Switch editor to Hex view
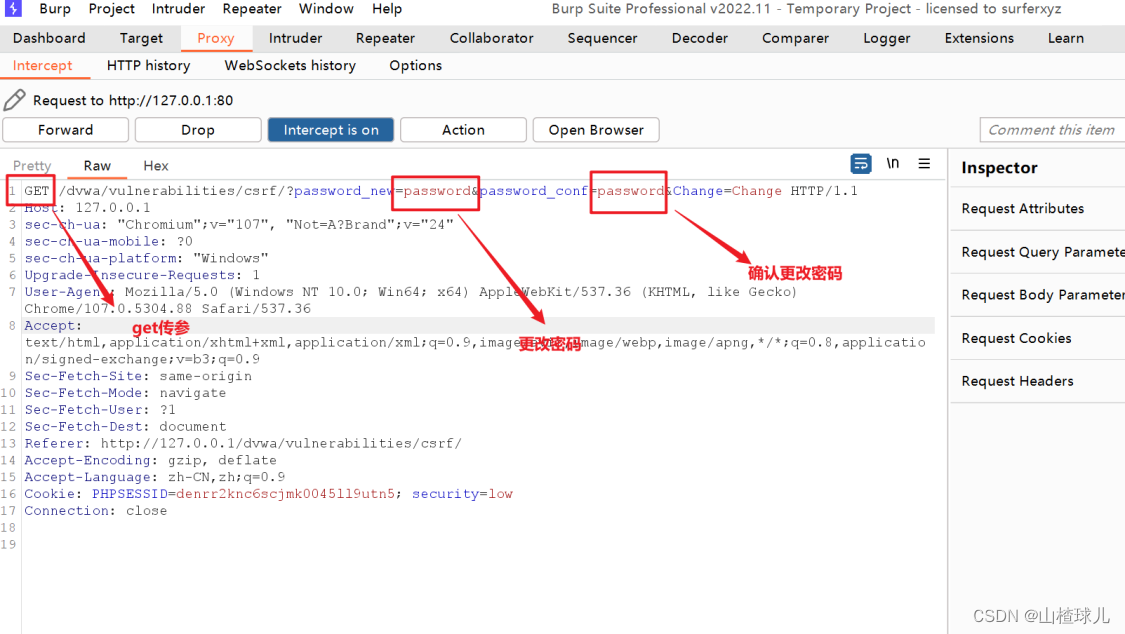 156,166
